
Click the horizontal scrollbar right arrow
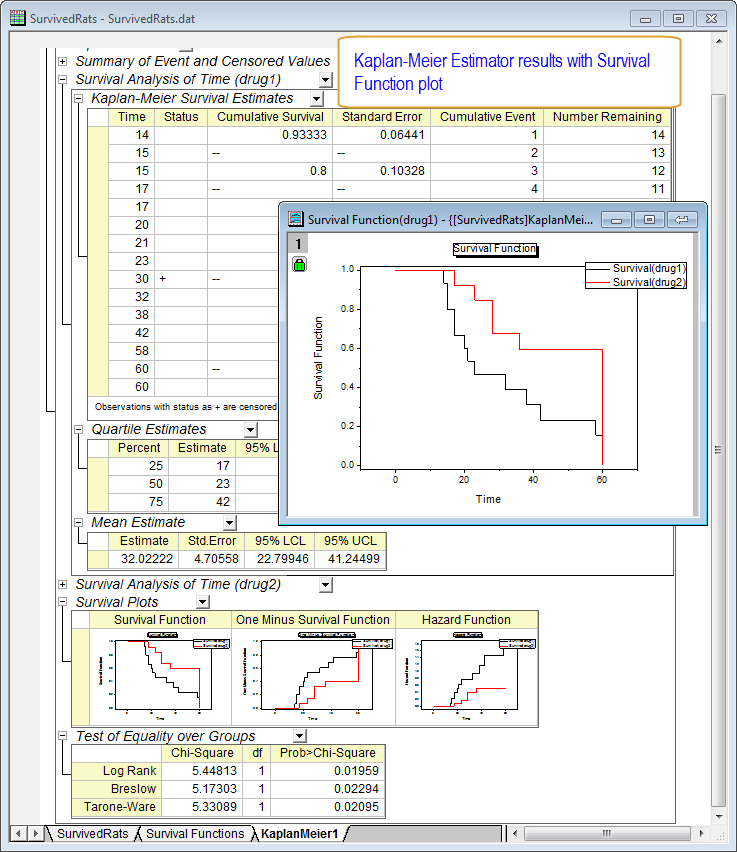702,833
